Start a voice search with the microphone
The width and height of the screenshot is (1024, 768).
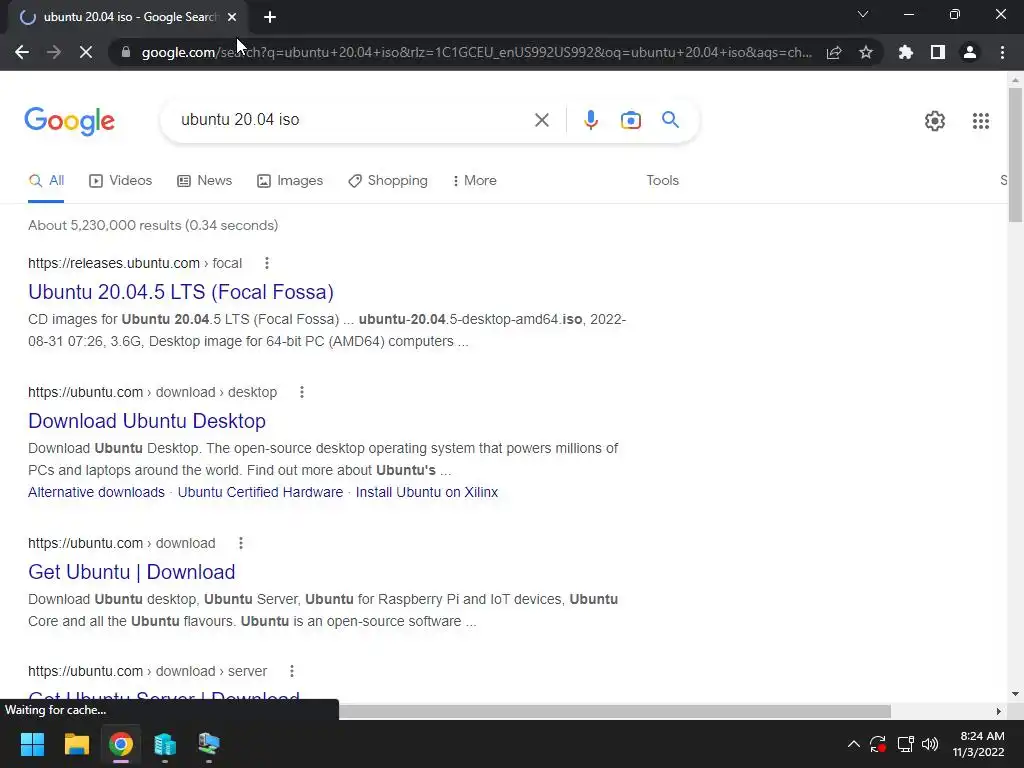click(590, 120)
